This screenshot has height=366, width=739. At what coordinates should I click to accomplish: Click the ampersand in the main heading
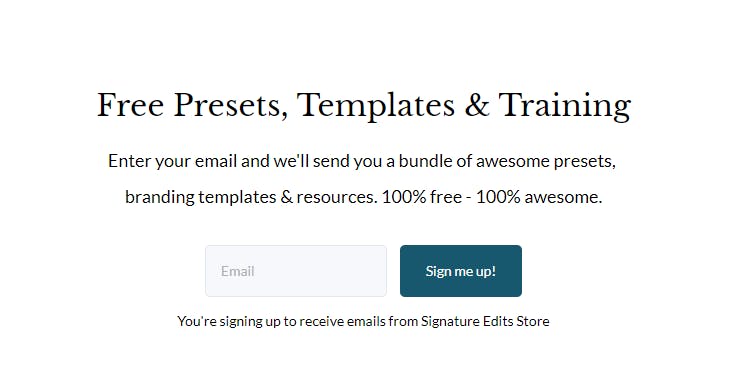(x=476, y=105)
